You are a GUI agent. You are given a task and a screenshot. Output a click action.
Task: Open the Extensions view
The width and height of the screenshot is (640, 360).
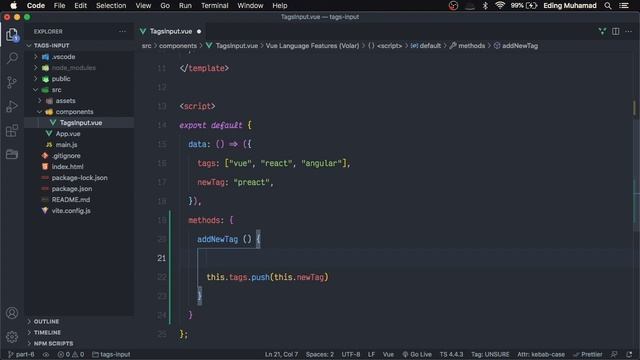coord(12,131)
